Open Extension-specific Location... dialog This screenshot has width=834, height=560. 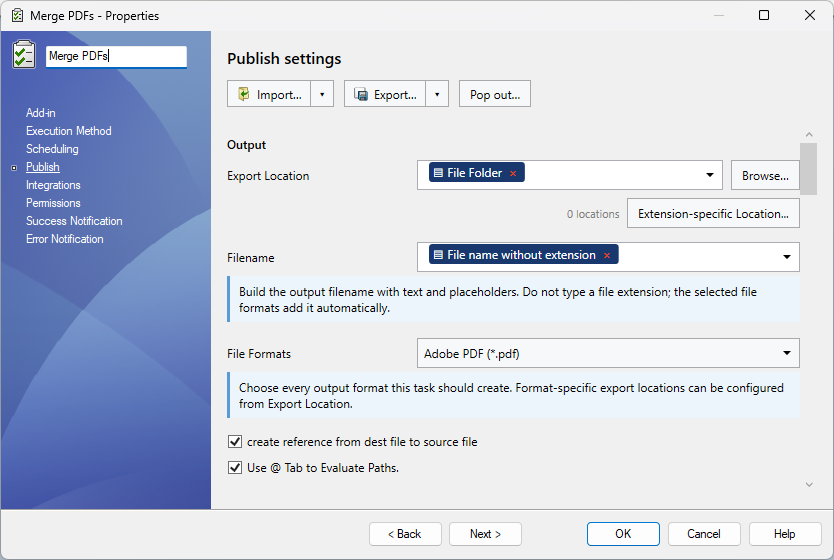(x=713, y=214)
